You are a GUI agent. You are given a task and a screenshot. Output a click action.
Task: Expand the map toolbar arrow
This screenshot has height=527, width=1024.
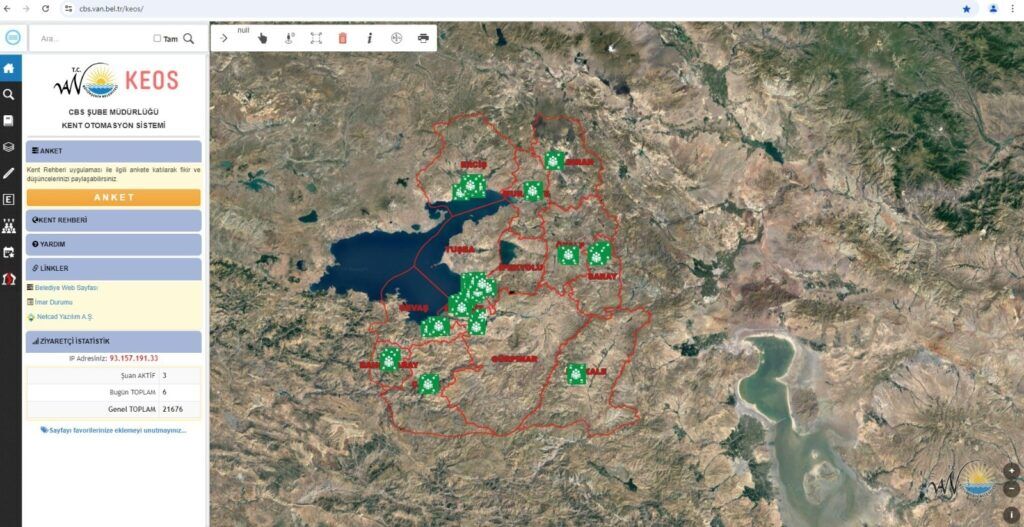[x=224, y=38]
